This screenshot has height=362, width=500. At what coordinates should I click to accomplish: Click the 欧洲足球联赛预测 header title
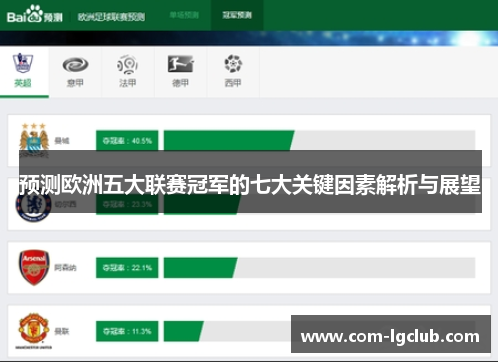tap(111, 17)
